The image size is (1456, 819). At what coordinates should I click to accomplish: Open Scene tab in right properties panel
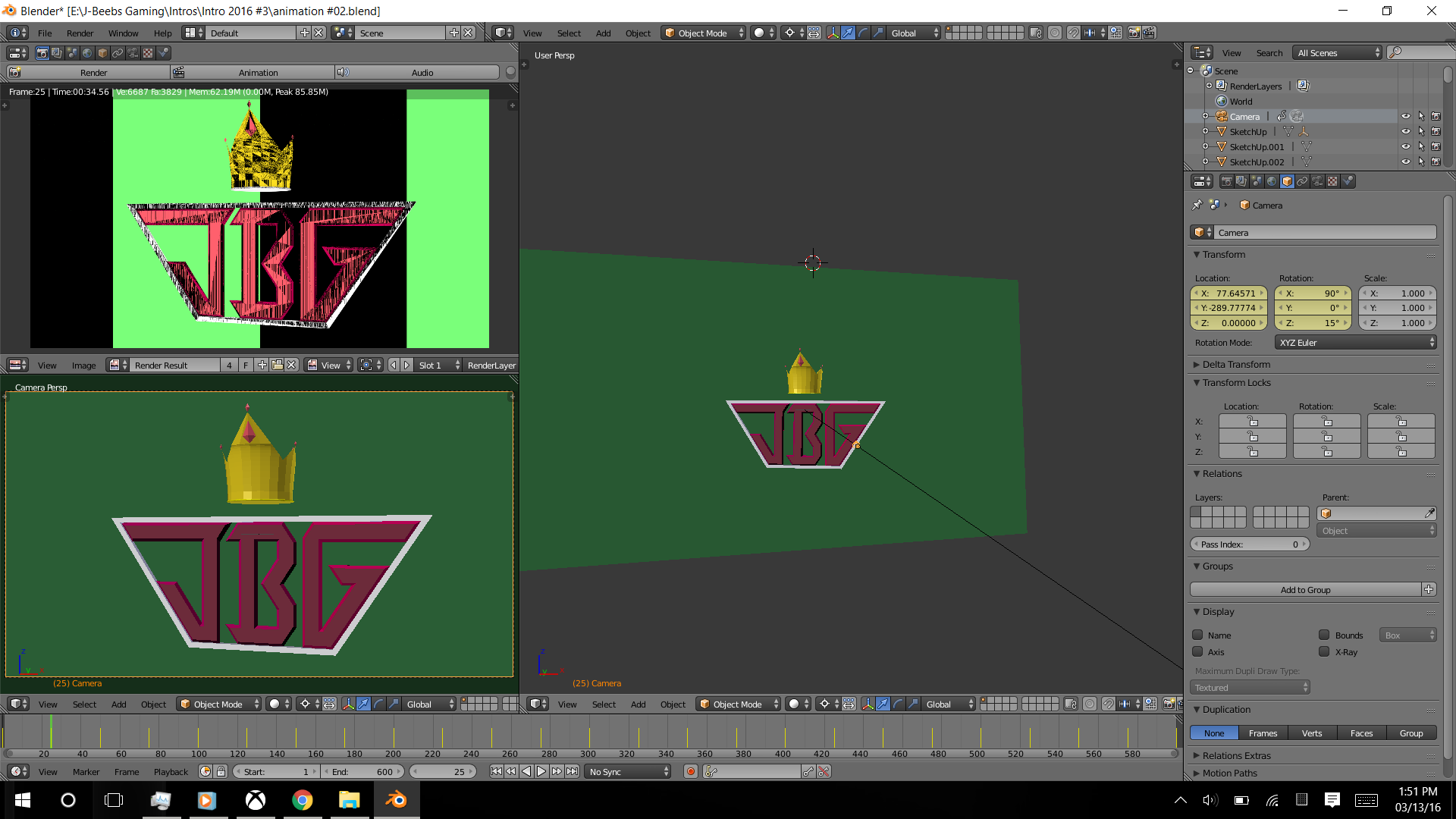tap(1257, 181)
